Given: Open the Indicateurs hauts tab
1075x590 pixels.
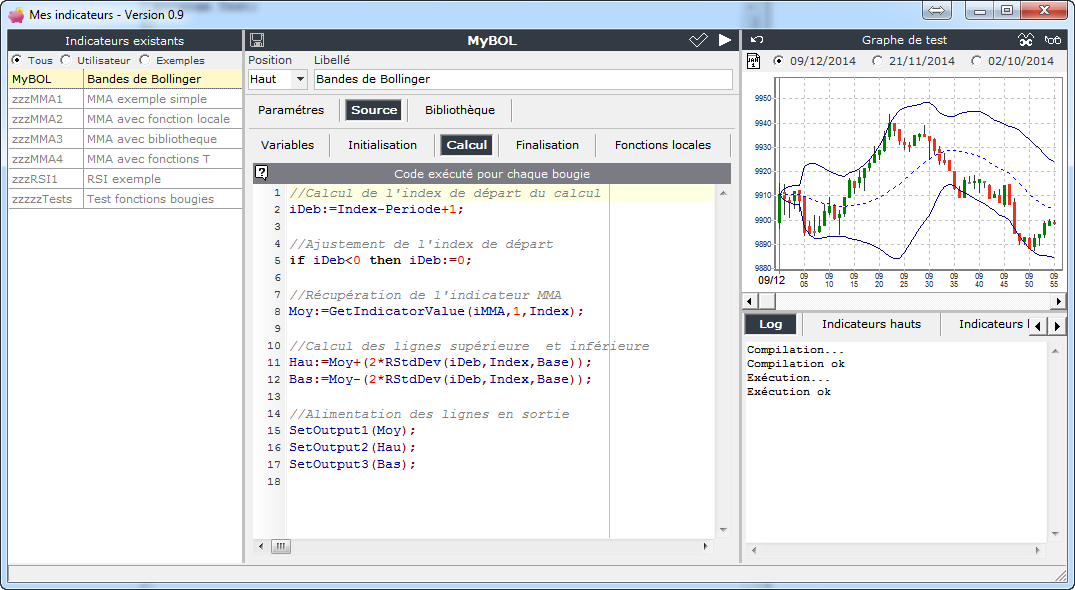Looking at the screenshot, I should [870, 324].
